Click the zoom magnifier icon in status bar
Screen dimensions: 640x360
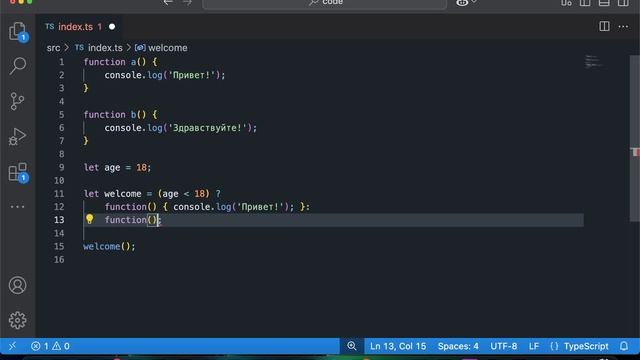351,346
